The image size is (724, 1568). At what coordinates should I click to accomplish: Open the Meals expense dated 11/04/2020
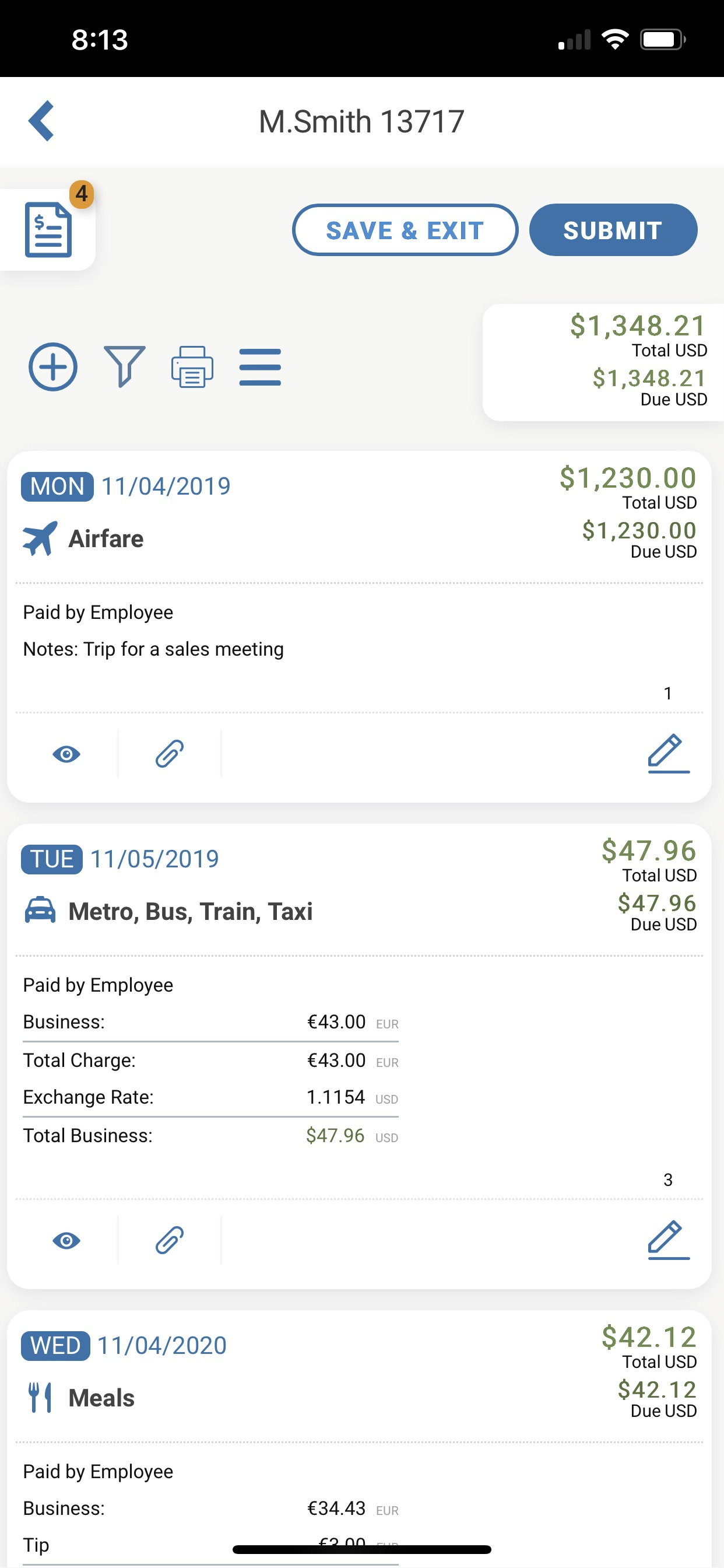pyautogui.click(x=101, y=1398)
